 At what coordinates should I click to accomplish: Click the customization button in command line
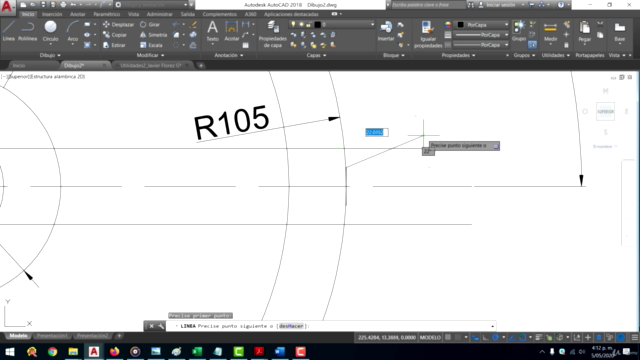point(161,326)
